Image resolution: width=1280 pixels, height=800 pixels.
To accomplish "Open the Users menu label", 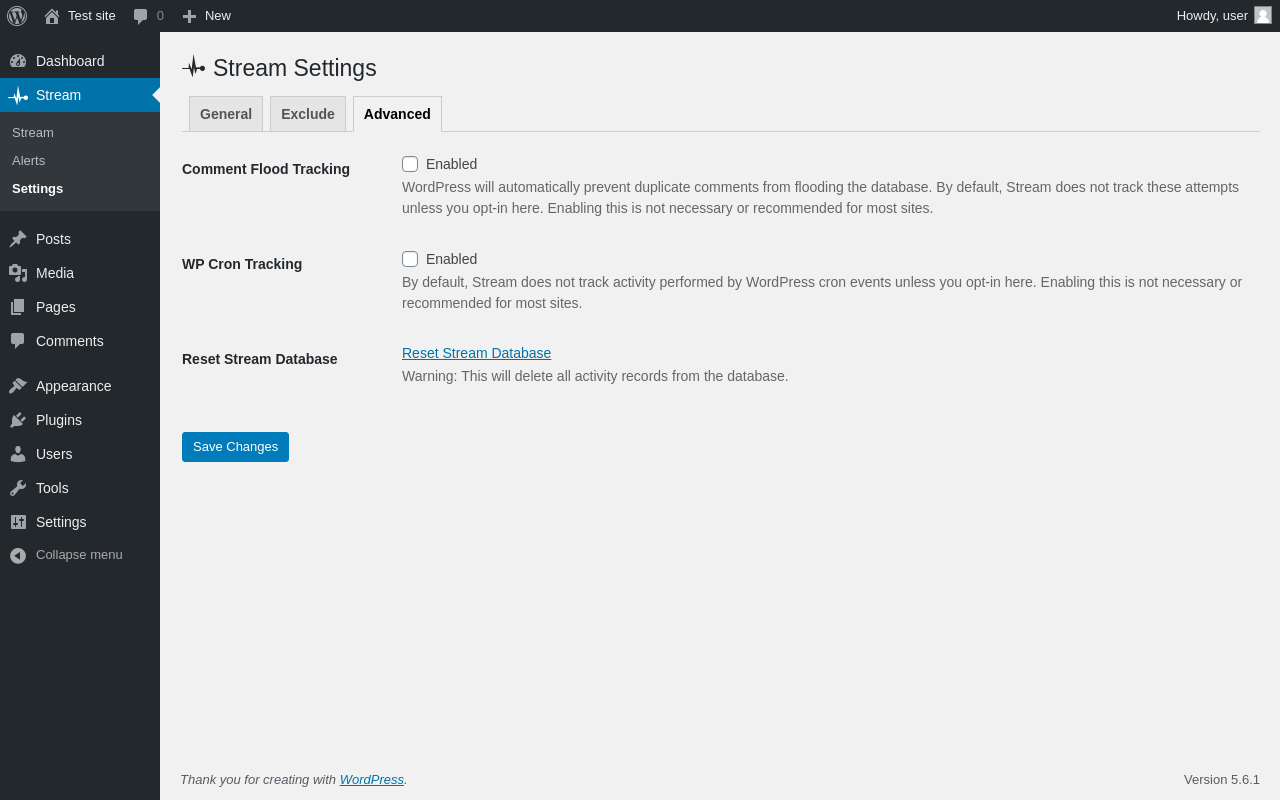I will click(x=54, y=454).
